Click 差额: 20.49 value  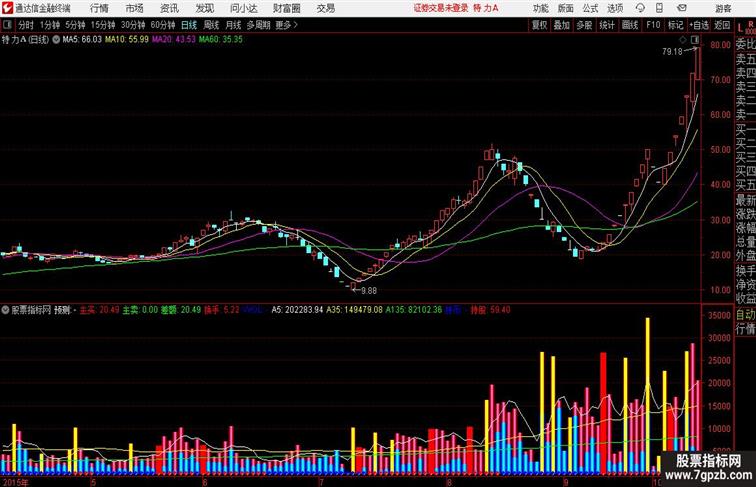(180, 310)
